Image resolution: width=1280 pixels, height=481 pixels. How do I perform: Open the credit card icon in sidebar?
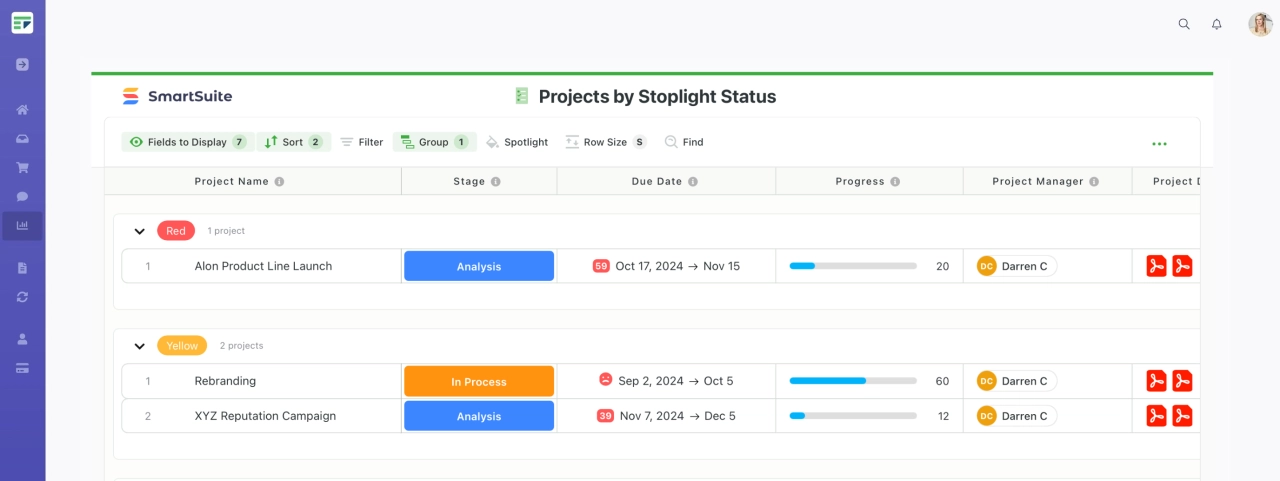22,368
